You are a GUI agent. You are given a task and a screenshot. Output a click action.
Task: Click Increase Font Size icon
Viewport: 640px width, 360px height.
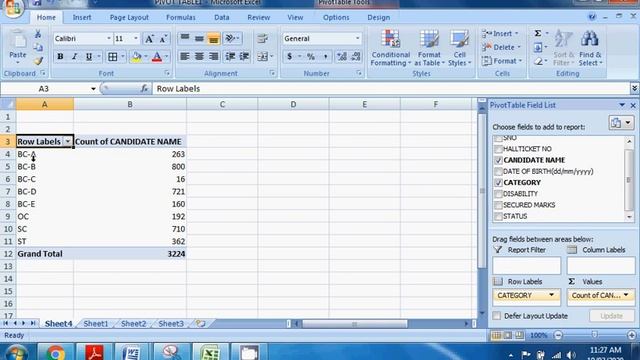click(149, 39)
